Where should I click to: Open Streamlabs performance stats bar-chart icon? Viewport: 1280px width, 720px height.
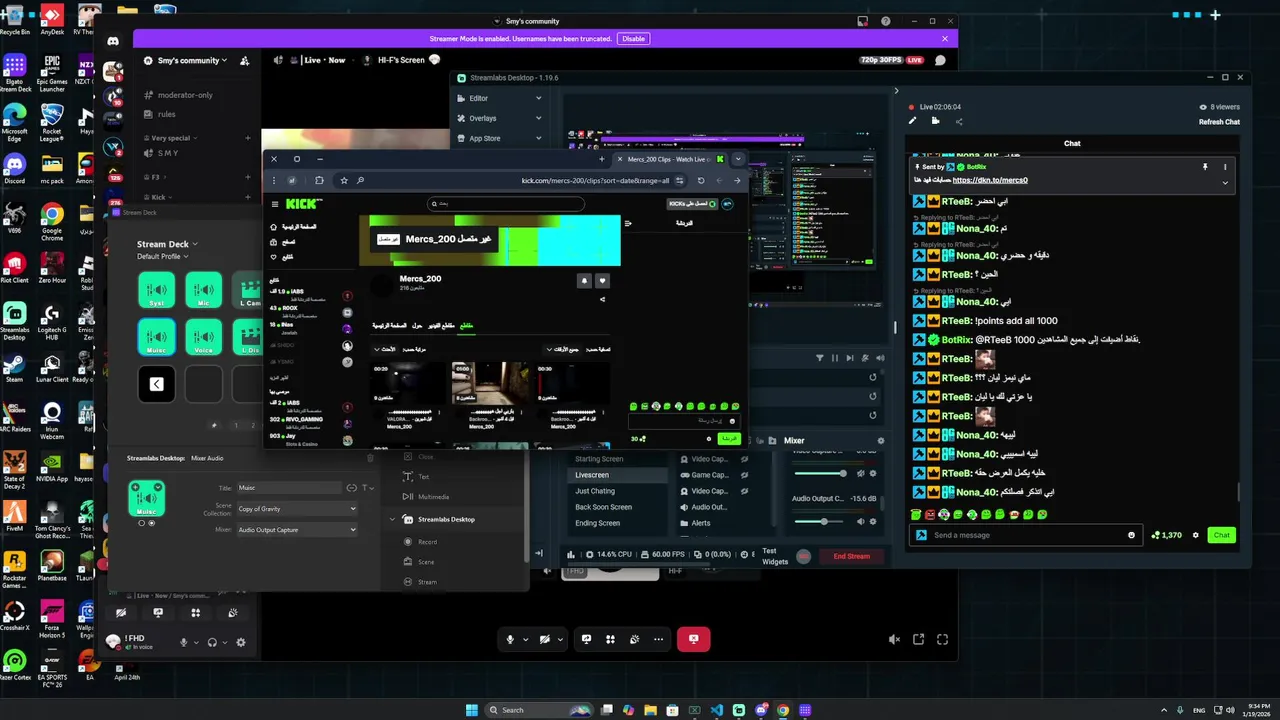click(x=571, y=555)
